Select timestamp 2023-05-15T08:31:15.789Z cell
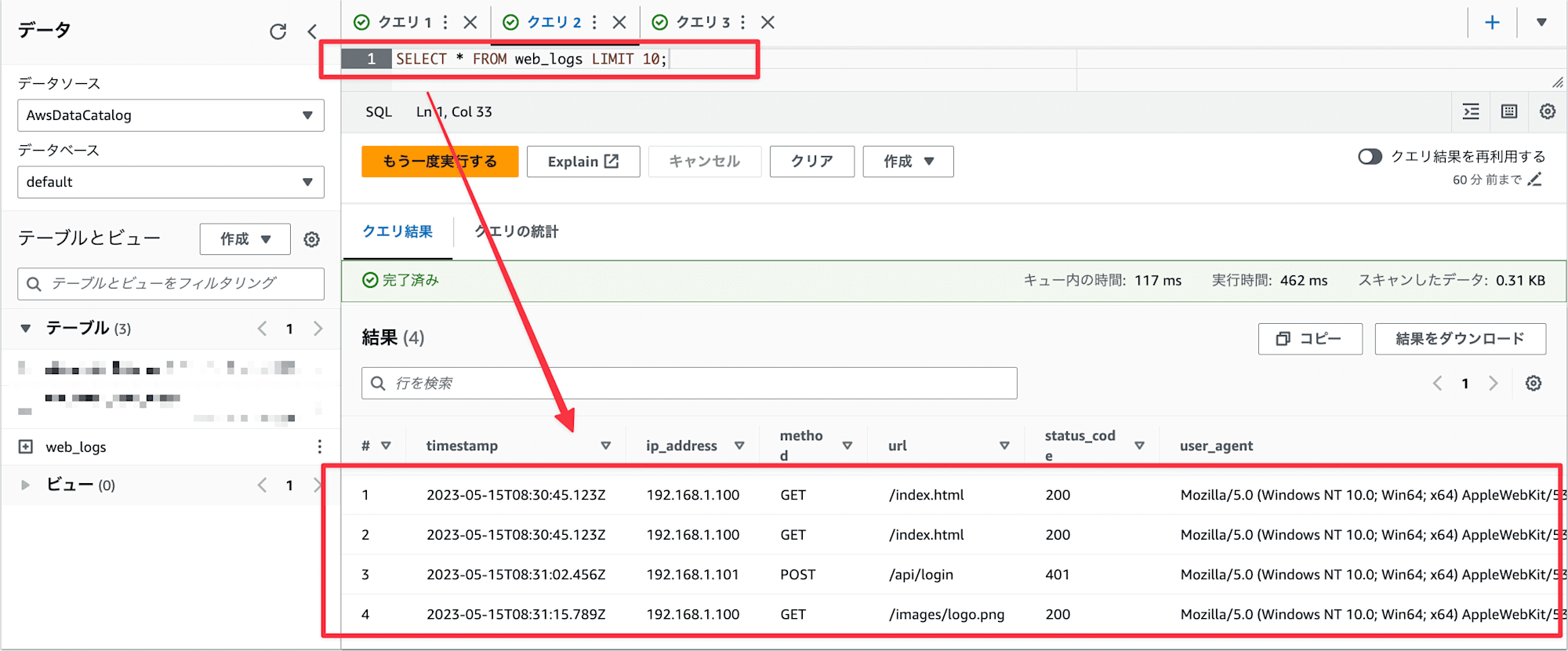Viewport: 1568px width, 651px height. (x=516, y=614)
